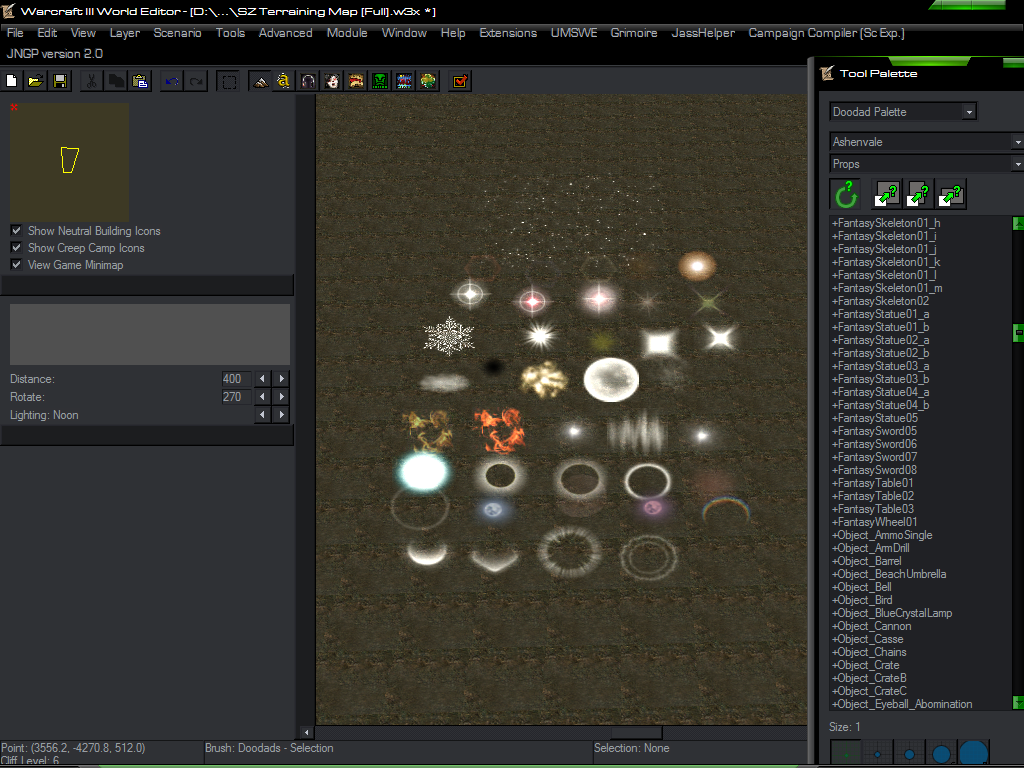
Task: Click the Rotate value field showing 270
Action: (x=236, y=396)
